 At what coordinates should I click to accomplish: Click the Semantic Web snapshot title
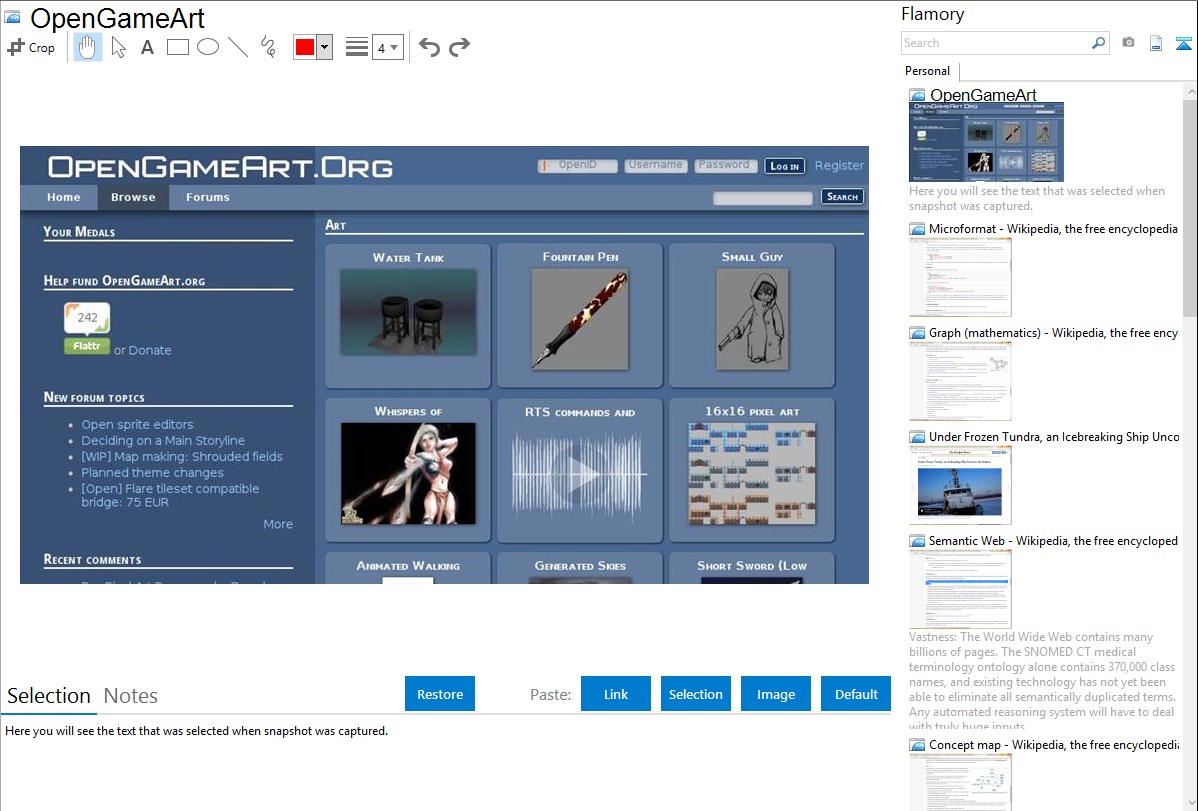point(1053,540)
